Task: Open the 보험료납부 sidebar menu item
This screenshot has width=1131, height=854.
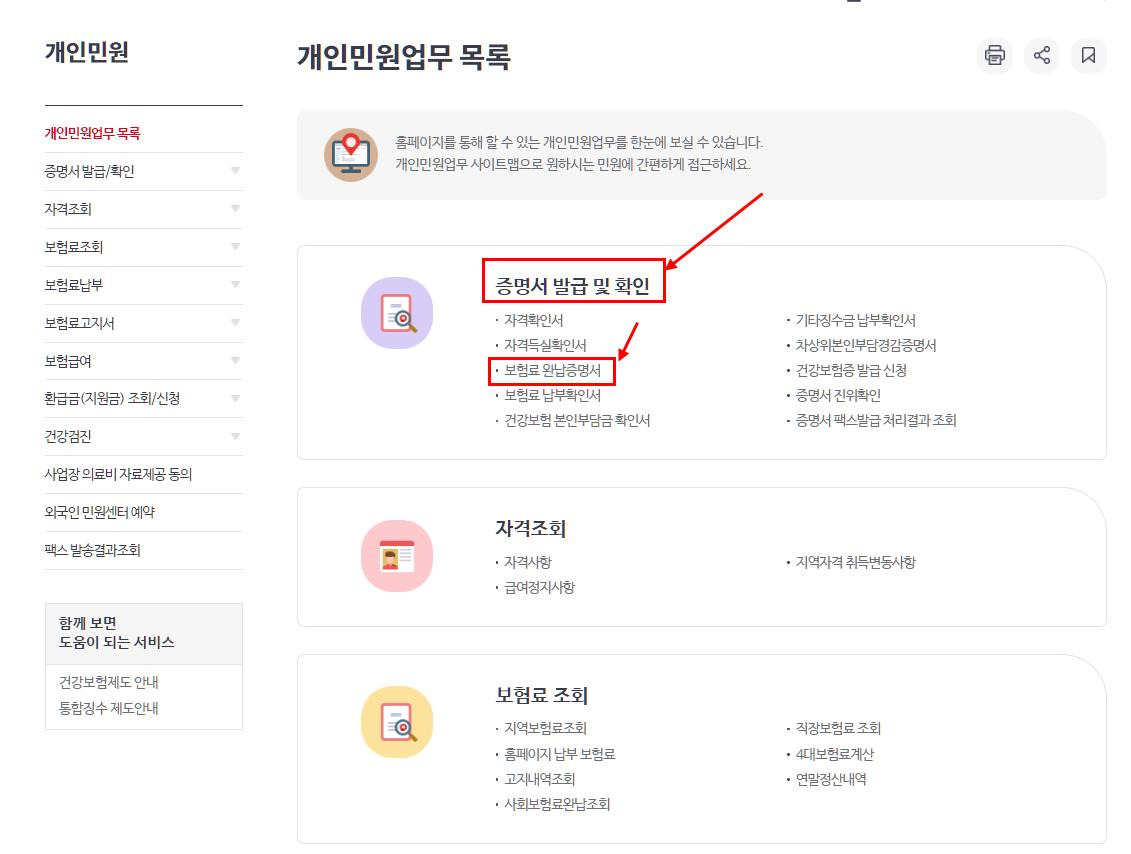Action: click(x=74, y=285)
